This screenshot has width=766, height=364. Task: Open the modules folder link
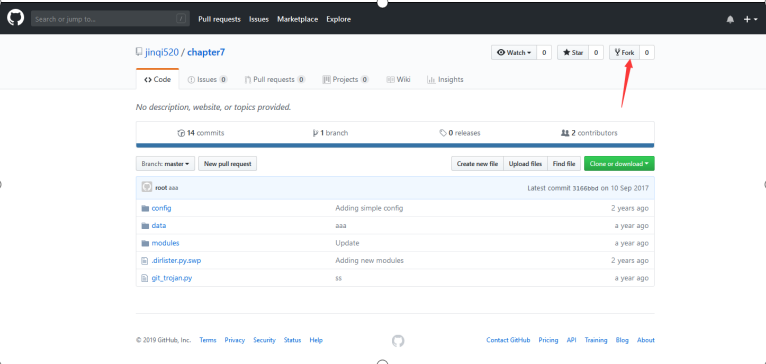click(166, 243)
